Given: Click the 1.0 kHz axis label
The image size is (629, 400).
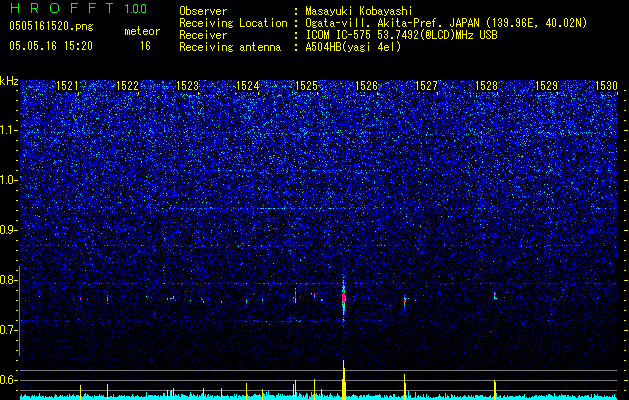Looking at the screenshot, I should (8, 180).
